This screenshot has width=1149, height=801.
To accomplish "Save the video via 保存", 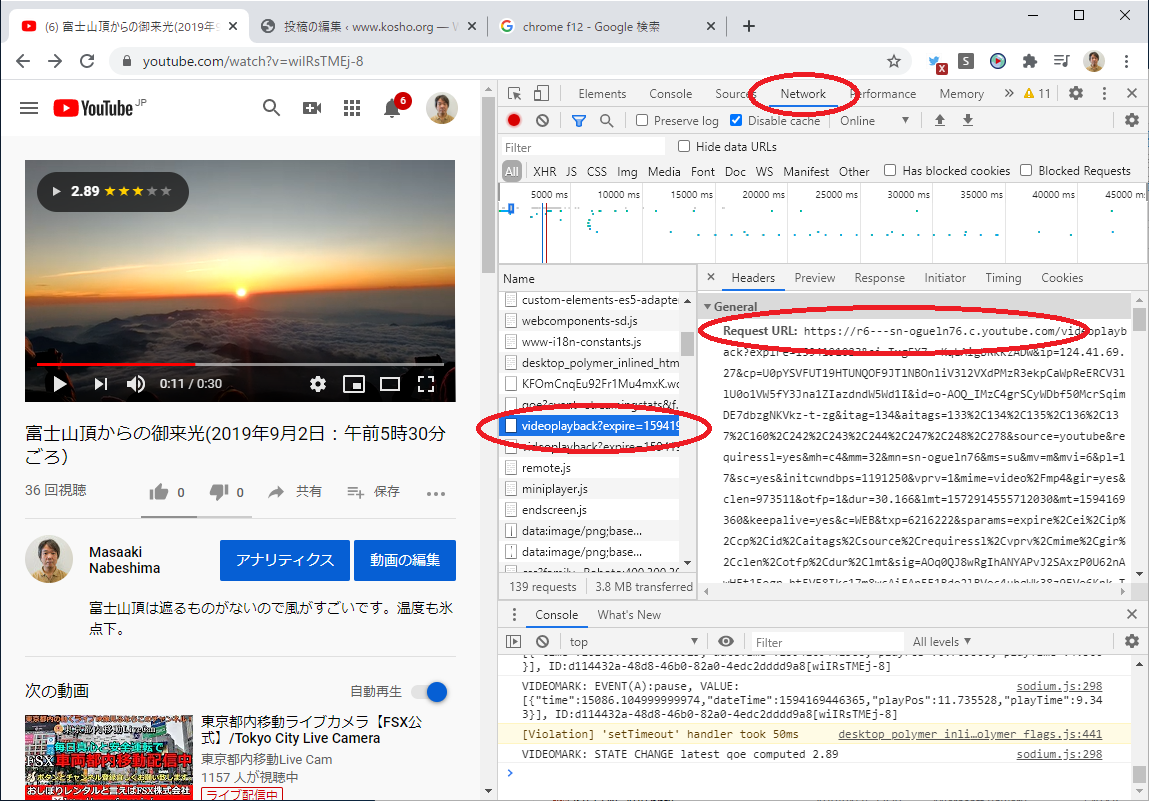I will (x=373, y=492).
